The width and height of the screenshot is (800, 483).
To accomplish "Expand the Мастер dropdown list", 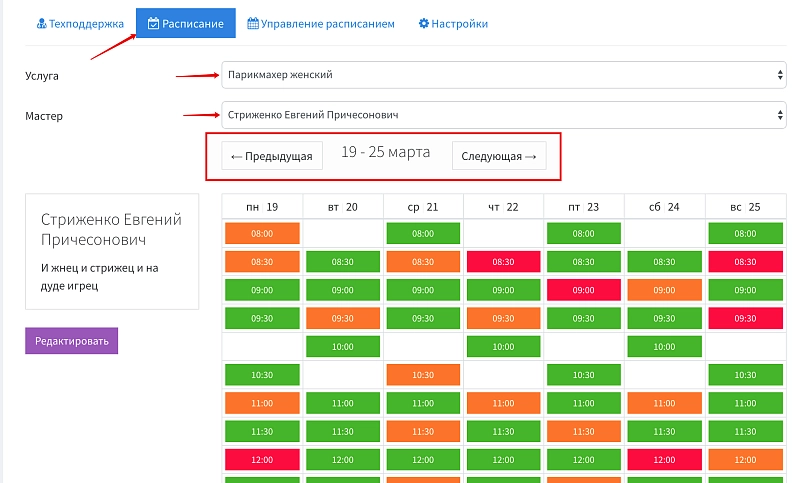I will [x=503, y=115].
